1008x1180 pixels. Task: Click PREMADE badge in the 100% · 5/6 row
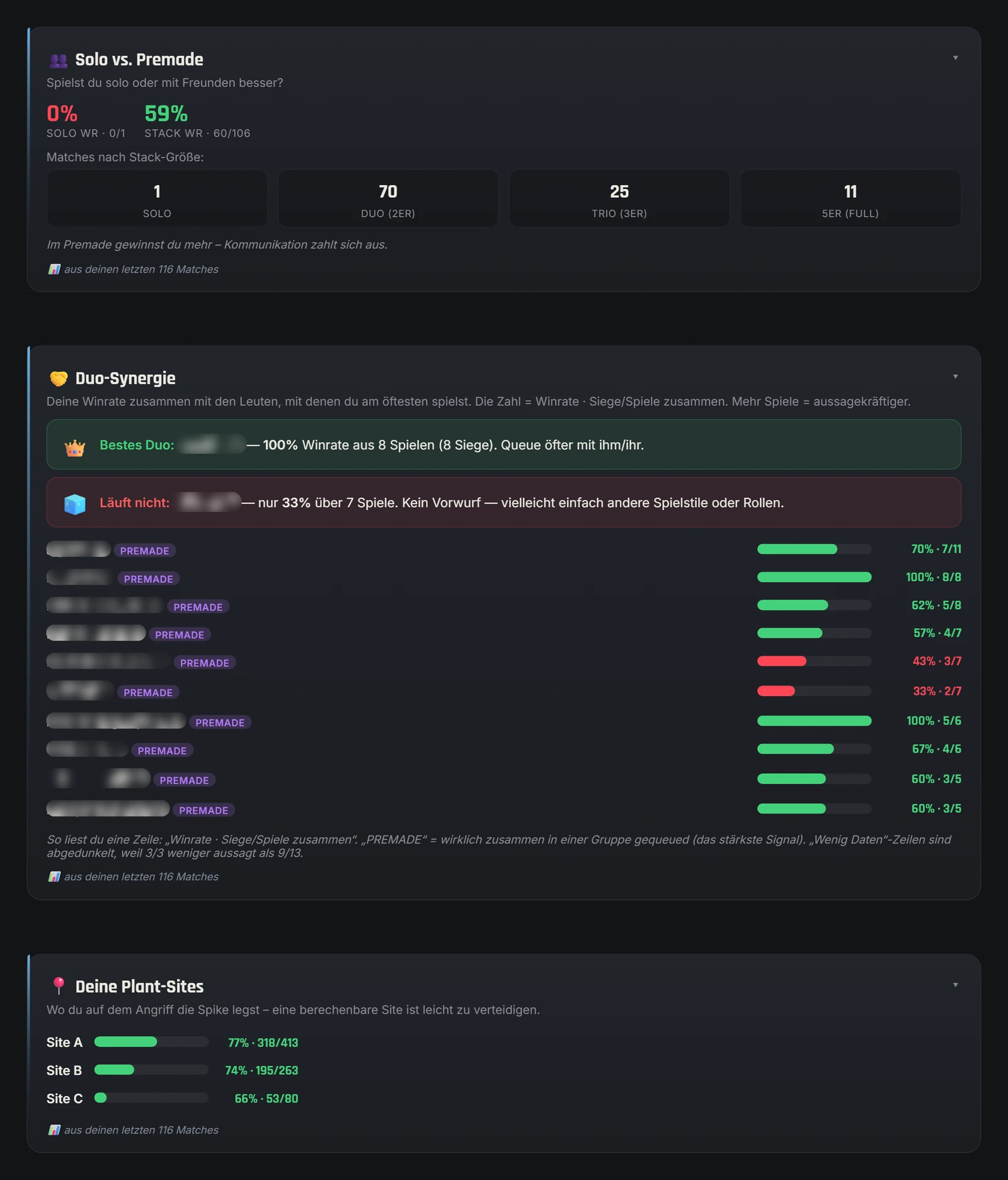(220, 723)
